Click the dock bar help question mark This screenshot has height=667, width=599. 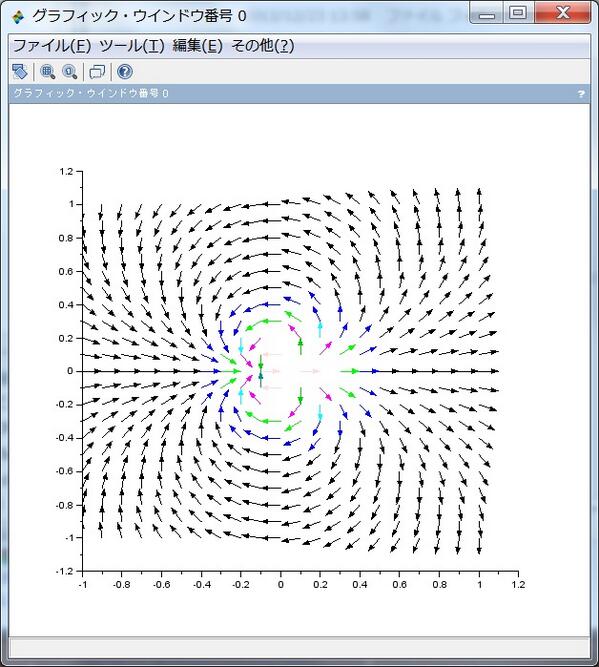click(x=581, y=94)
